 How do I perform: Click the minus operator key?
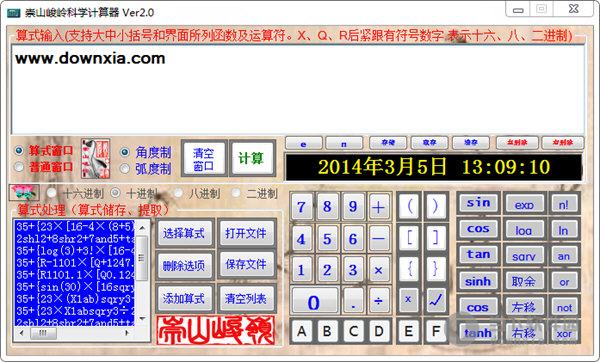378,239
